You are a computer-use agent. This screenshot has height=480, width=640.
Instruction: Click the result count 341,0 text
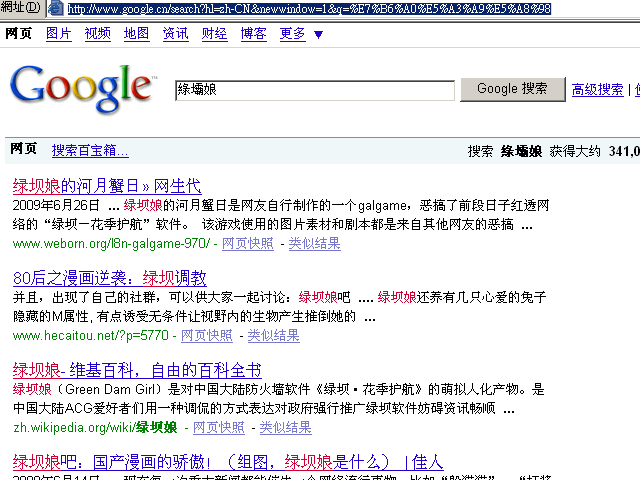tap(624, 151)
